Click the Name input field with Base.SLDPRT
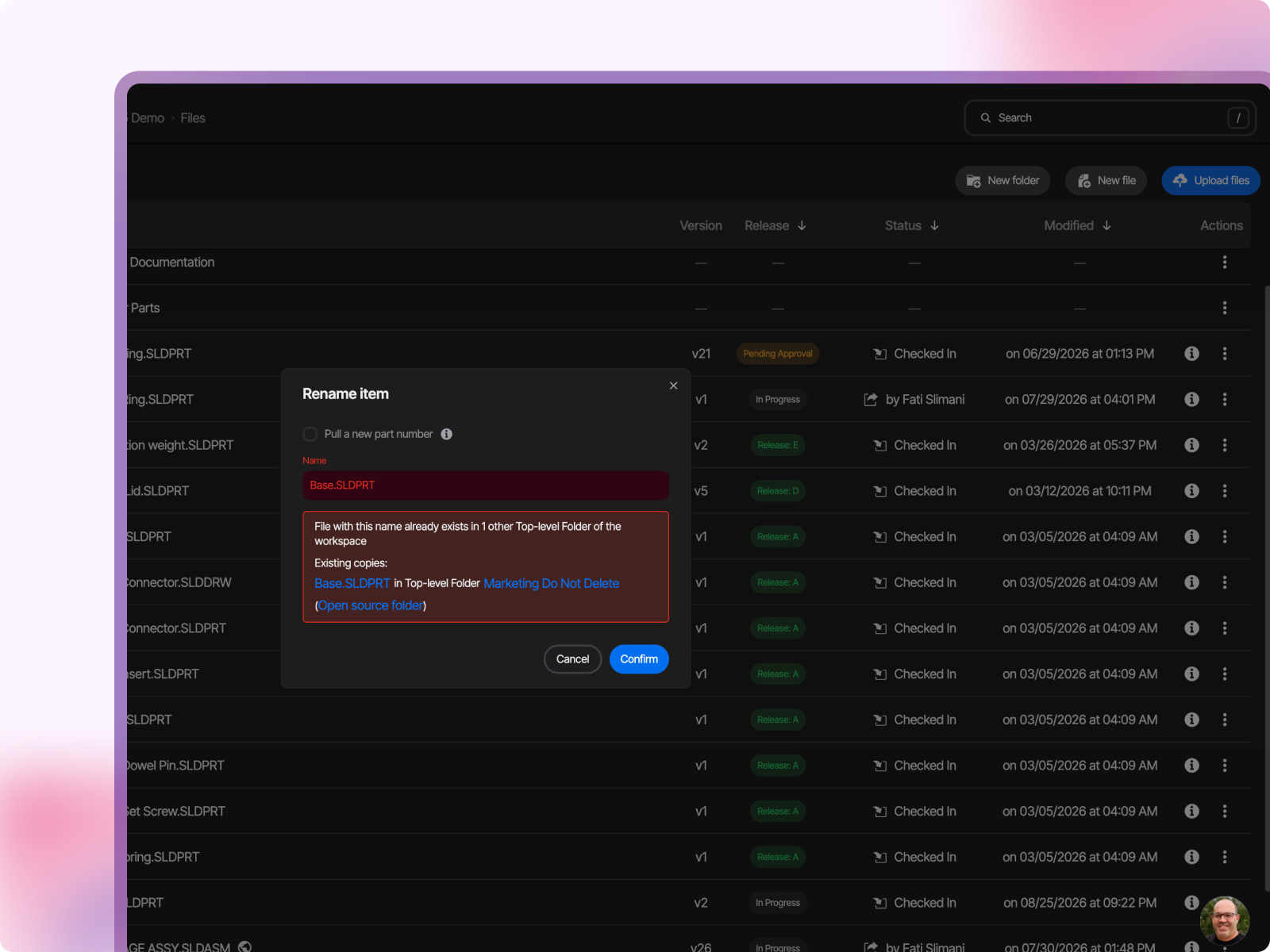This screenshot has width=1270, height=952. (486, 486)
